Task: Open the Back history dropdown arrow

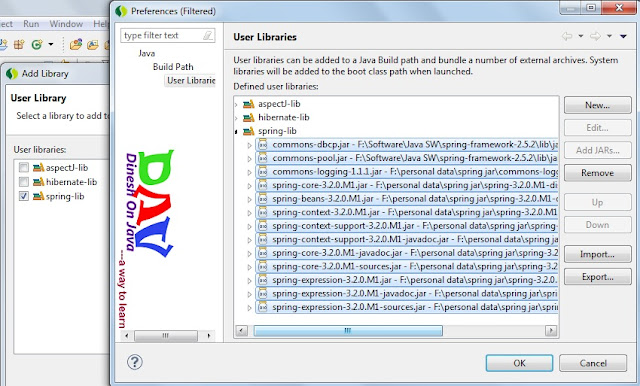Action: point(581,36)
